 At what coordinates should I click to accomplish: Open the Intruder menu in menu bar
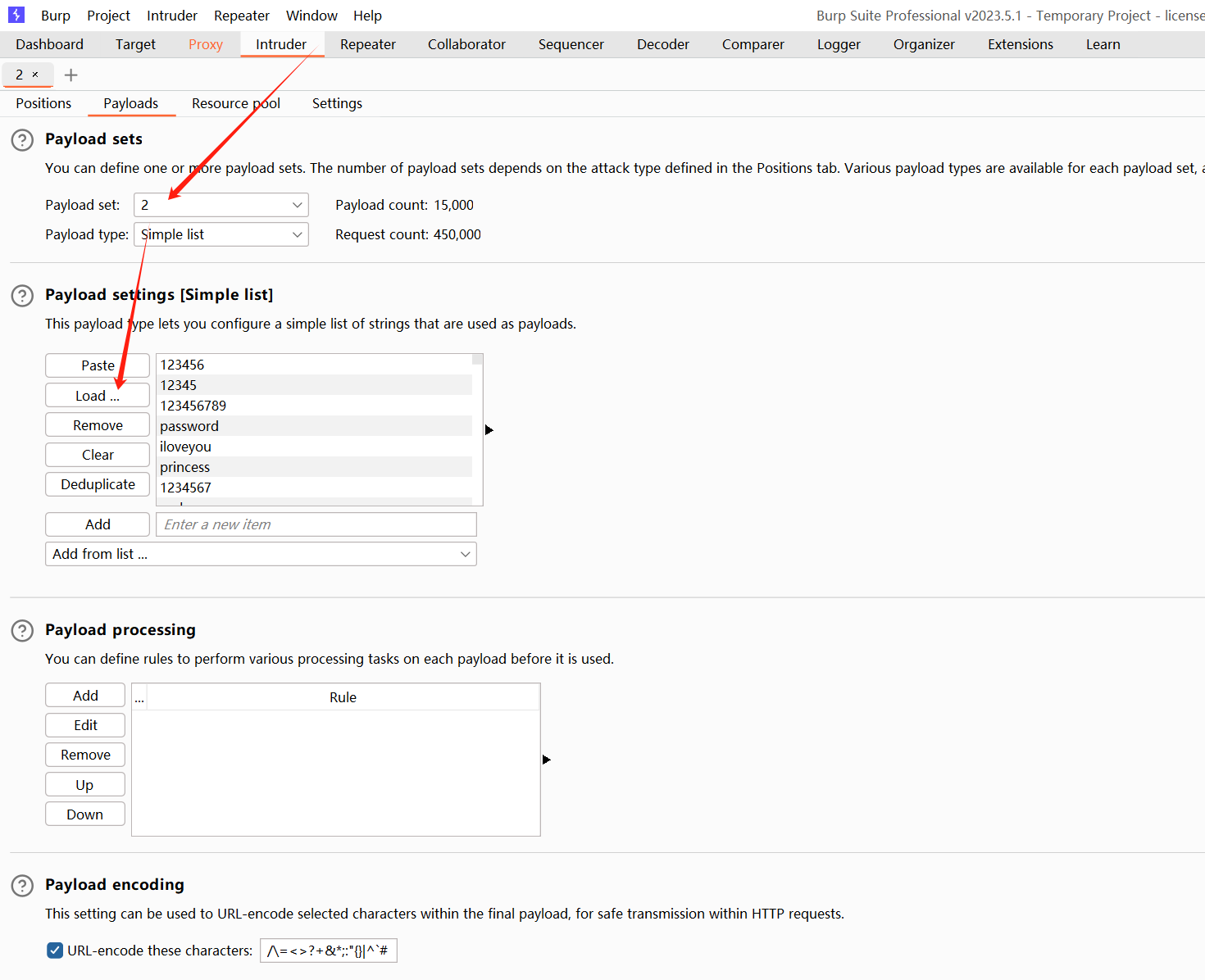click(x=172, y=16)
